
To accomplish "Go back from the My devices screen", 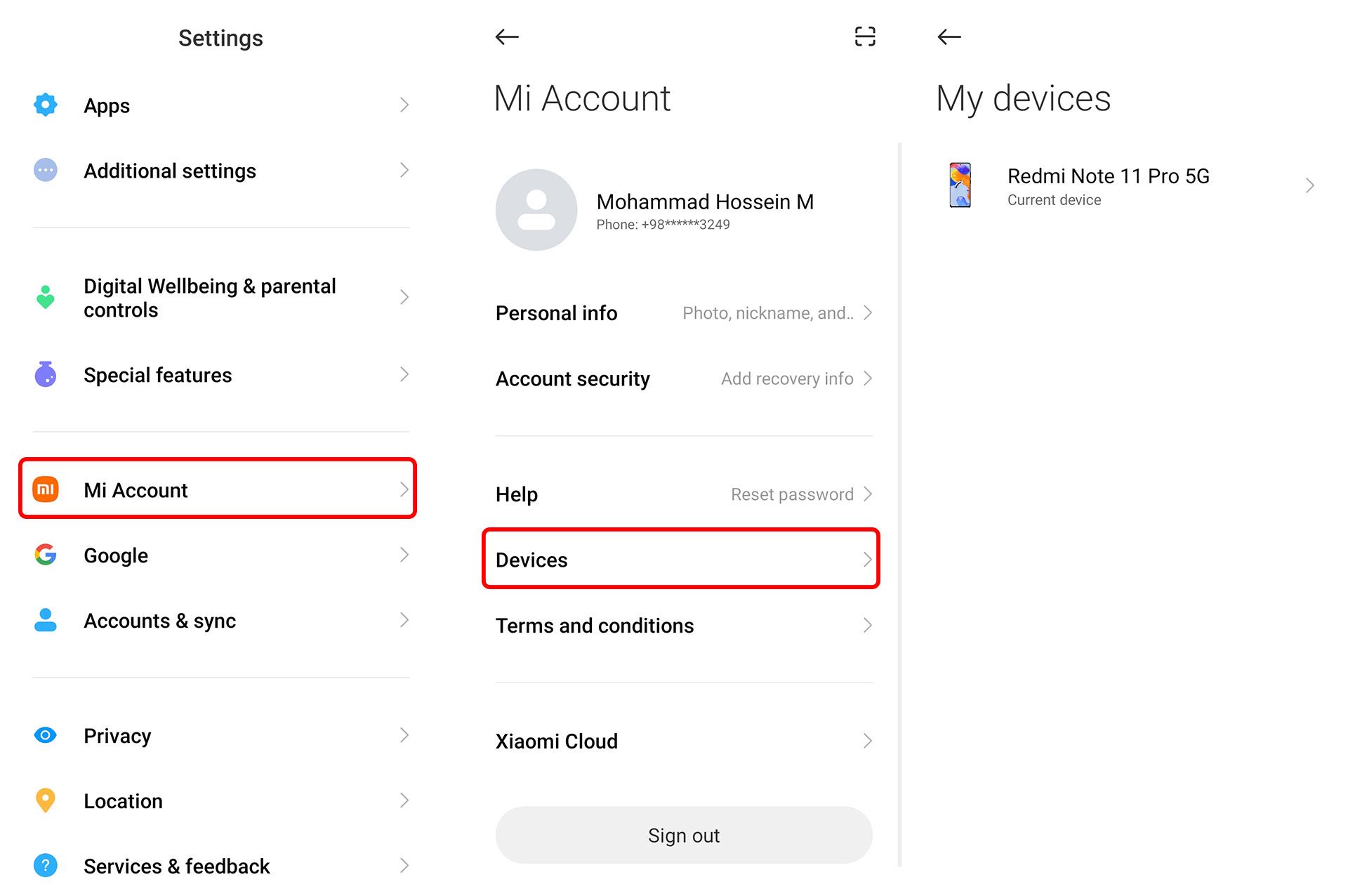I will click(949, 37).
